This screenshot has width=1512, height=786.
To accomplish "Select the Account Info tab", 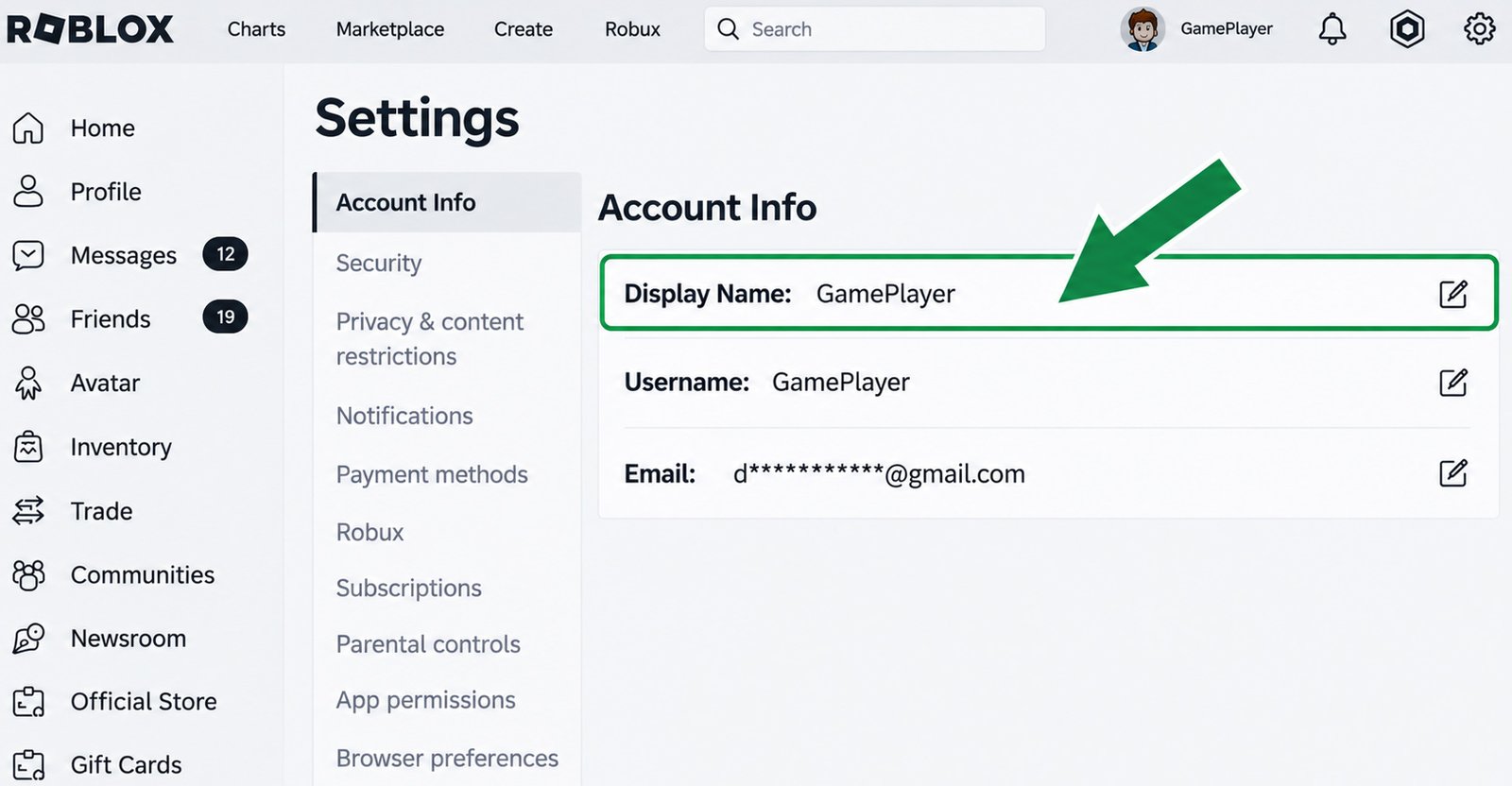I will coord(447,202).
